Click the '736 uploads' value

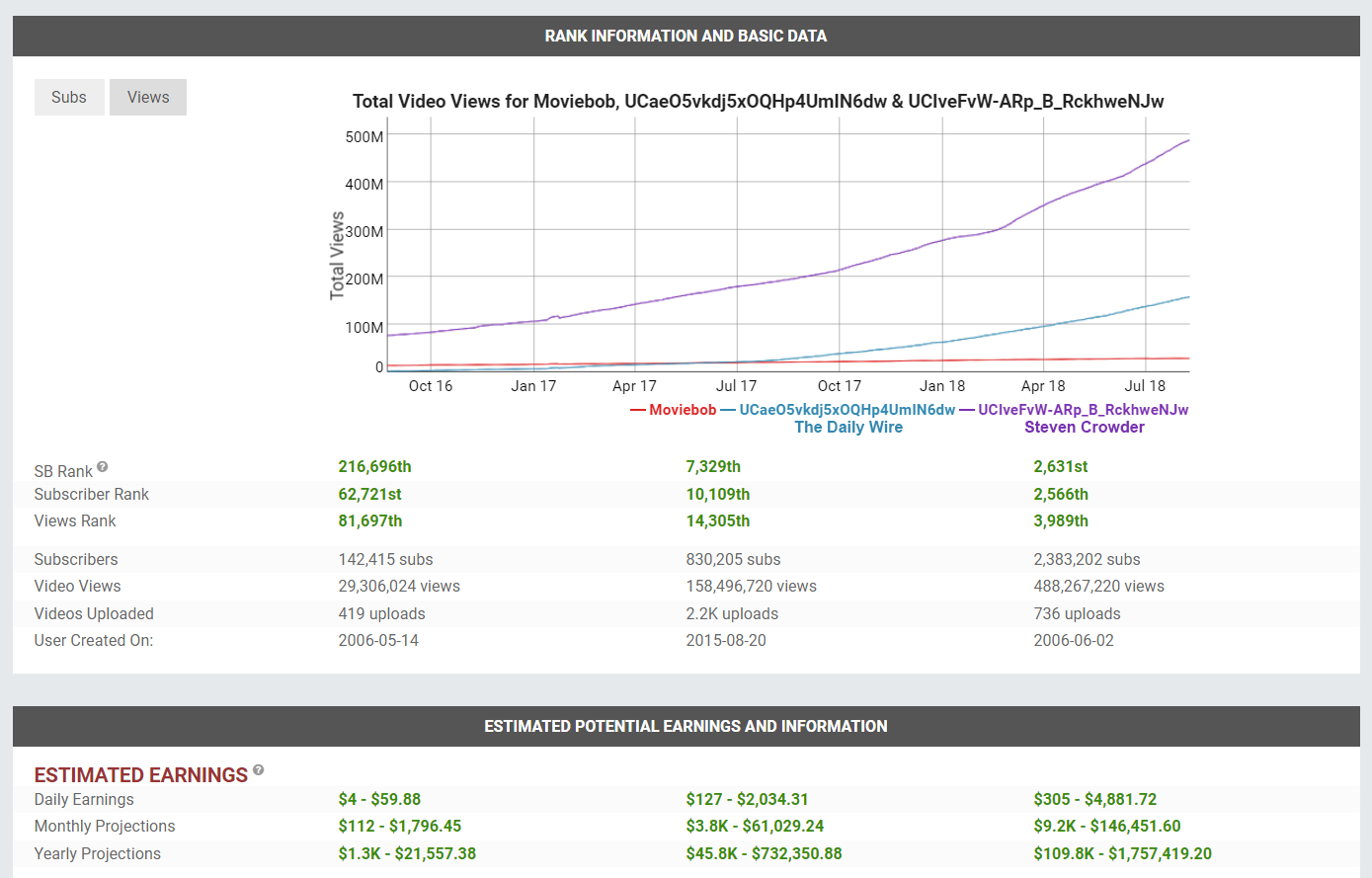coord(1077,613)
